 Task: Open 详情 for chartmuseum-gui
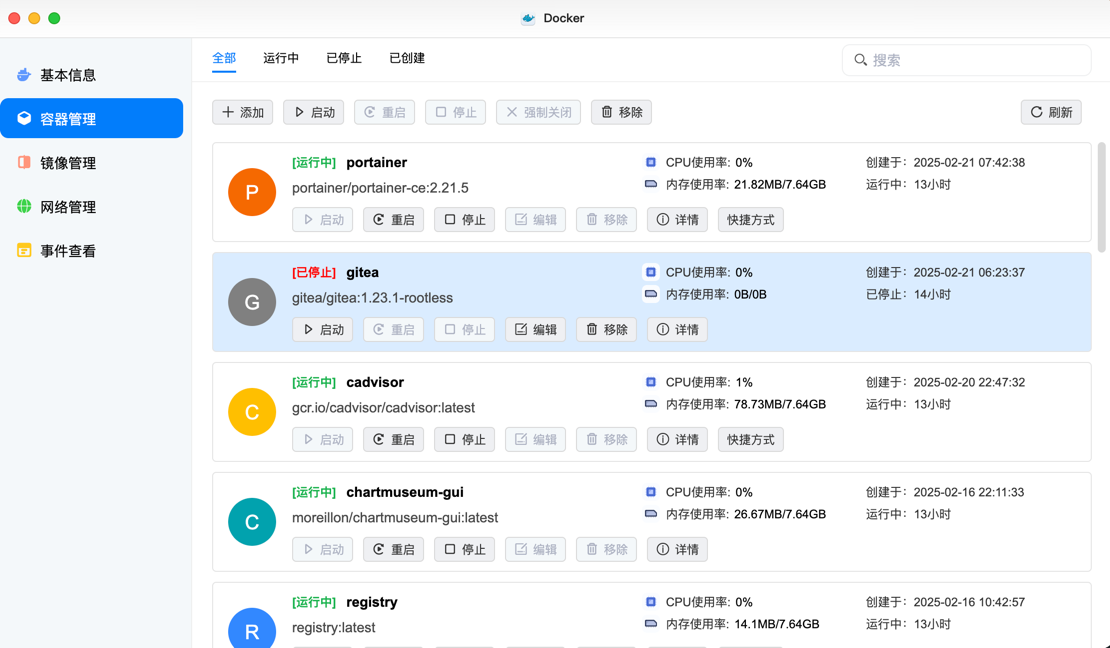(x=677, y=549)
